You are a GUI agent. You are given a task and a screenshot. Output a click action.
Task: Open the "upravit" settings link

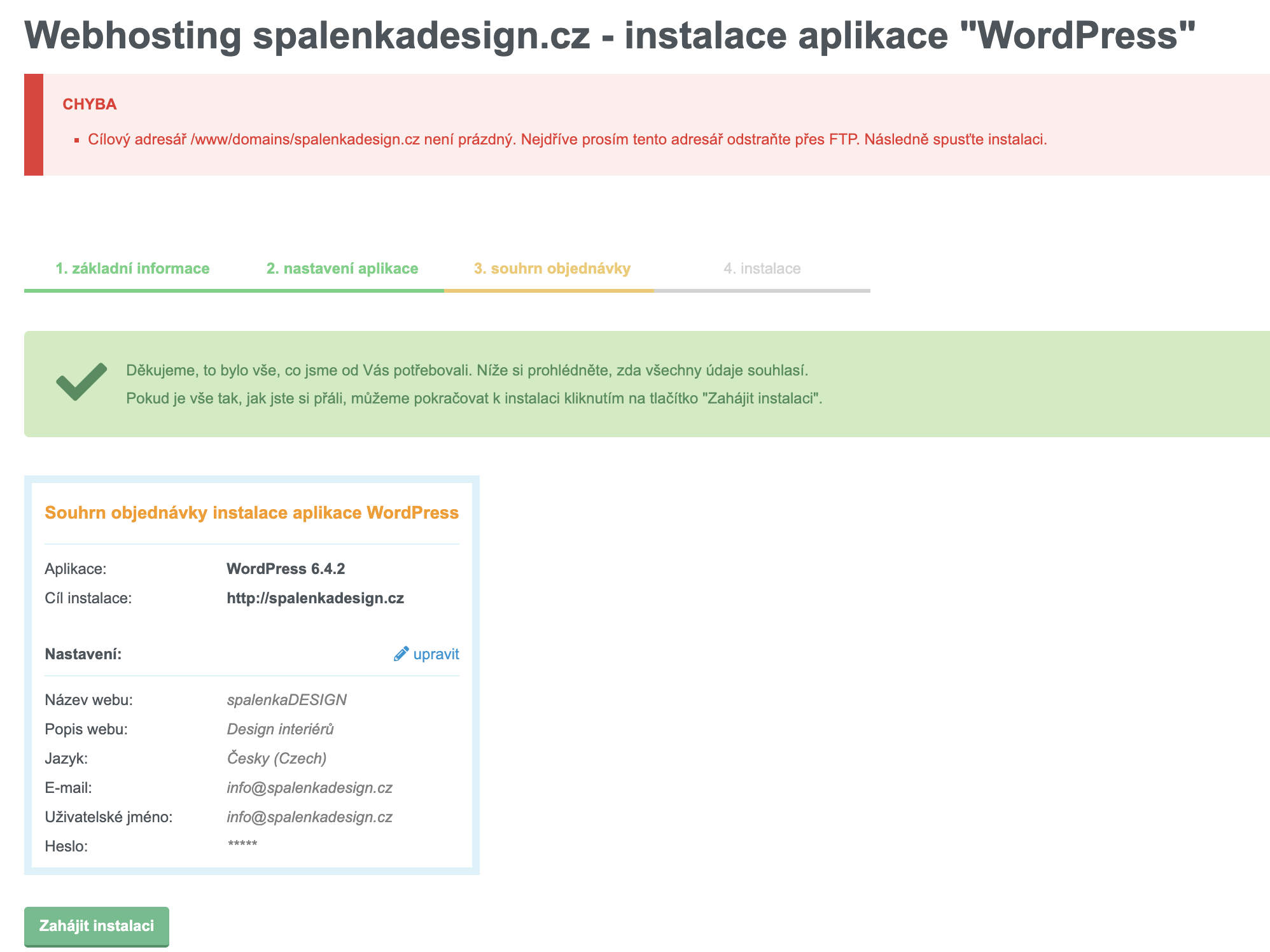(x=436, y=654)
